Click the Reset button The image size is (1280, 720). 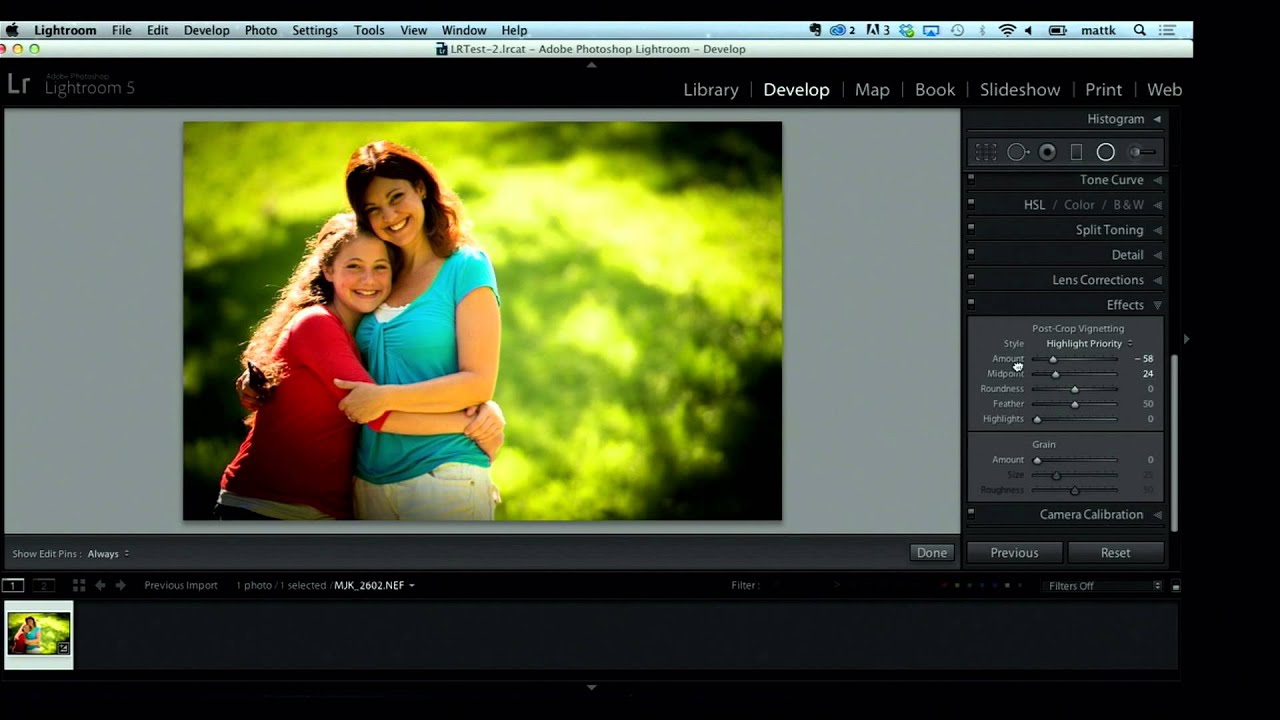tap(1115, 552)
